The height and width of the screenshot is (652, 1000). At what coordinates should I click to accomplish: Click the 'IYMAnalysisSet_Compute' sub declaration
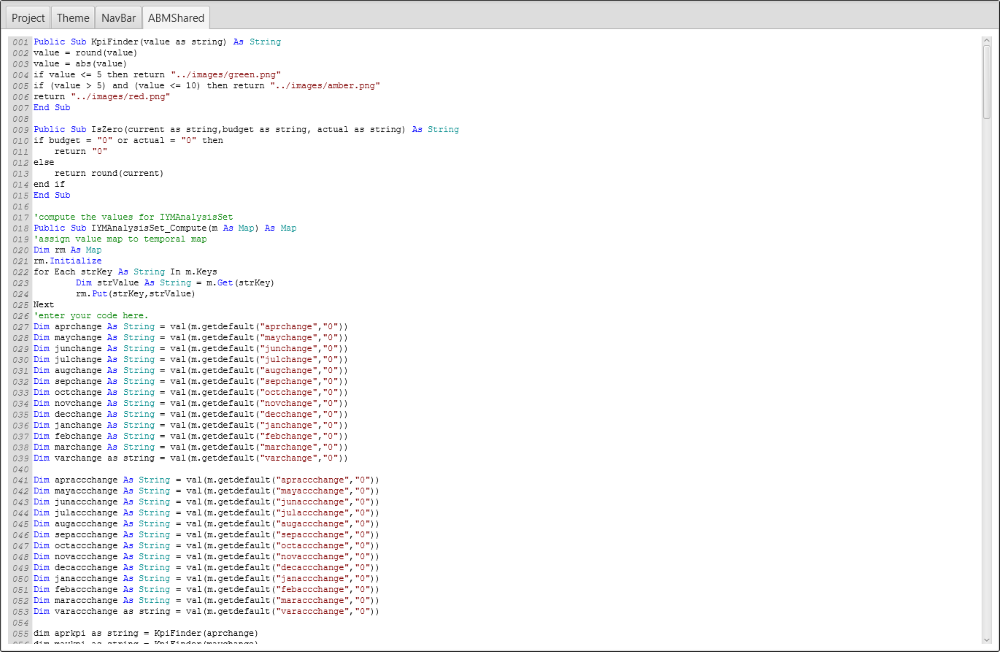coord(165,228)
